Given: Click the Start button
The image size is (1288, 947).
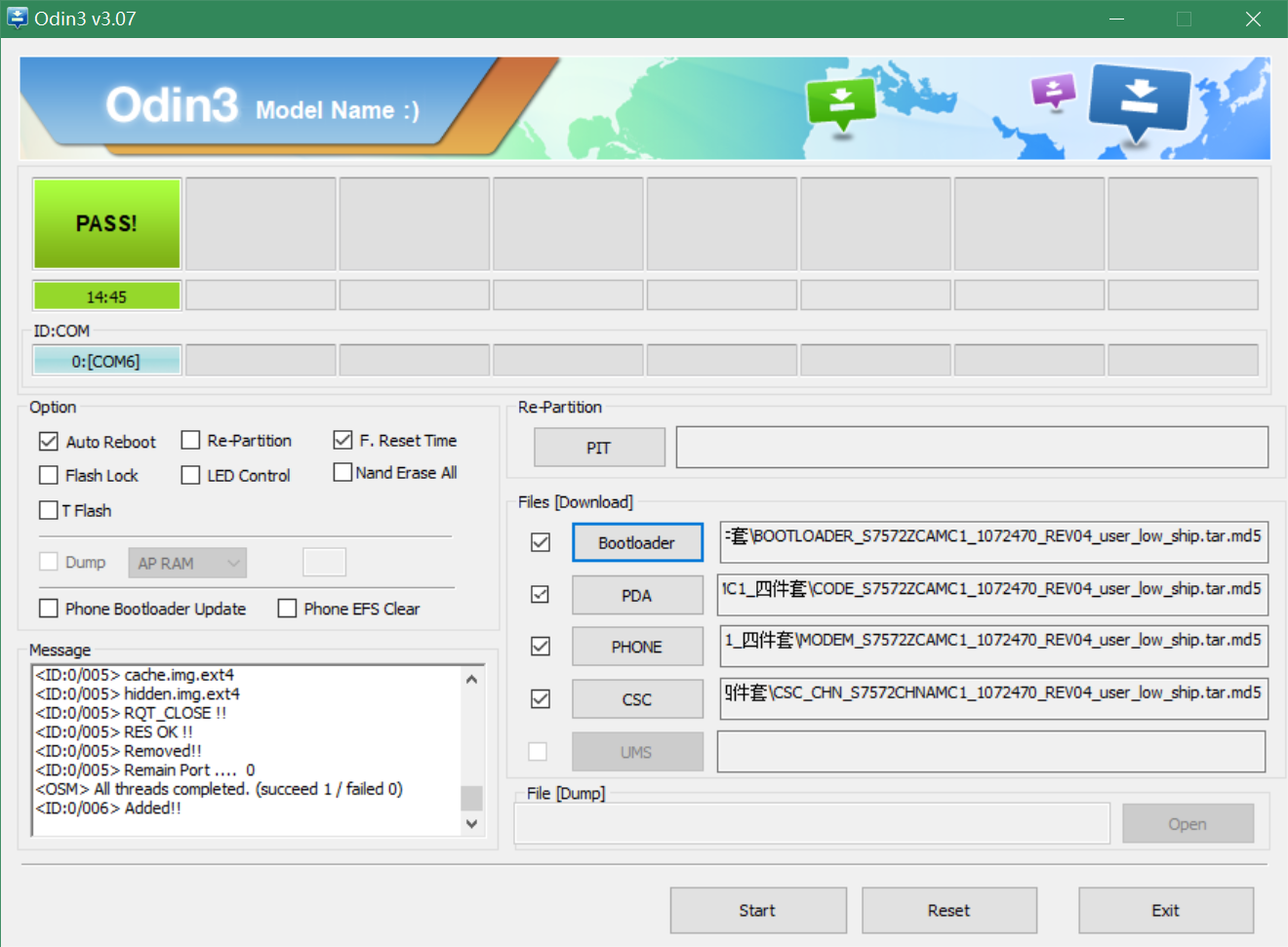Looking at the screenshot, I should pyautogui.click(x=757, y=910).
